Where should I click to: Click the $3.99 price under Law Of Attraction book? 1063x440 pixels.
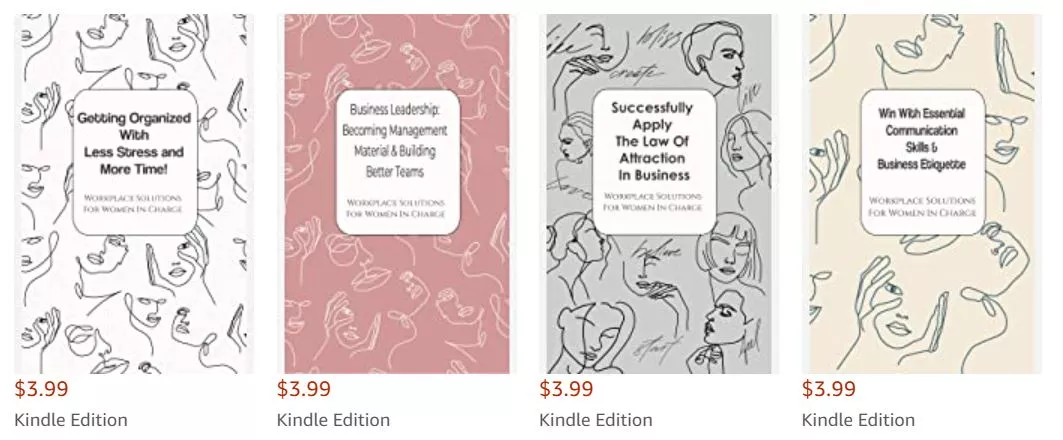coord(567,389)
